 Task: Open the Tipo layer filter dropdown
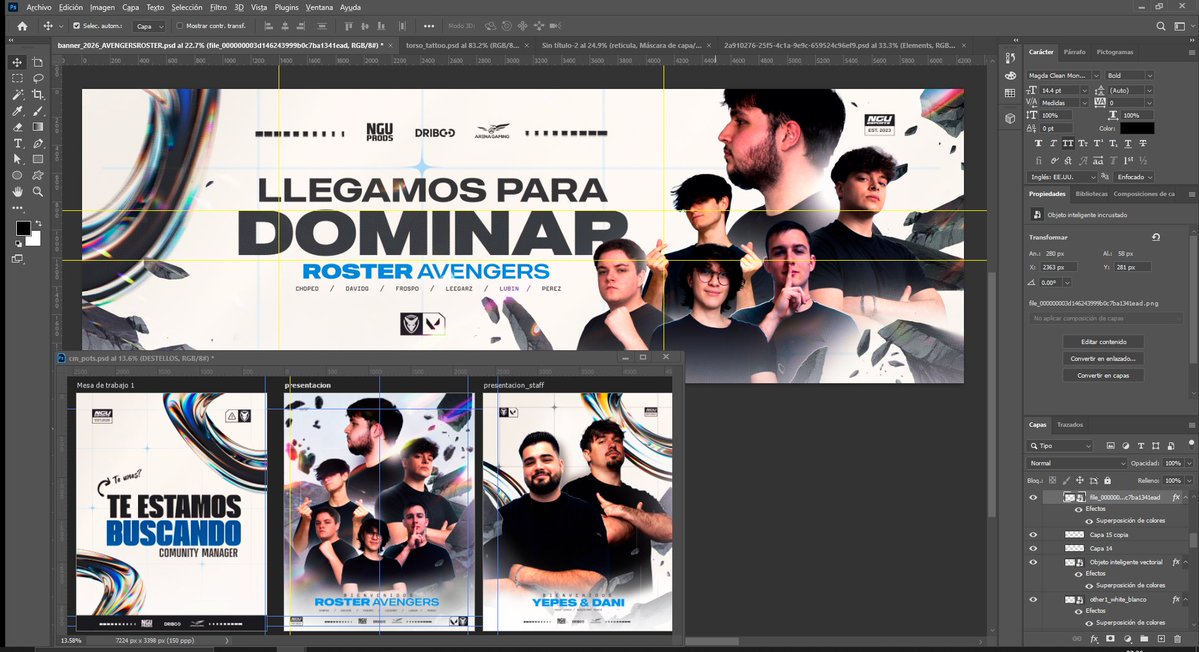point(1060,446)
